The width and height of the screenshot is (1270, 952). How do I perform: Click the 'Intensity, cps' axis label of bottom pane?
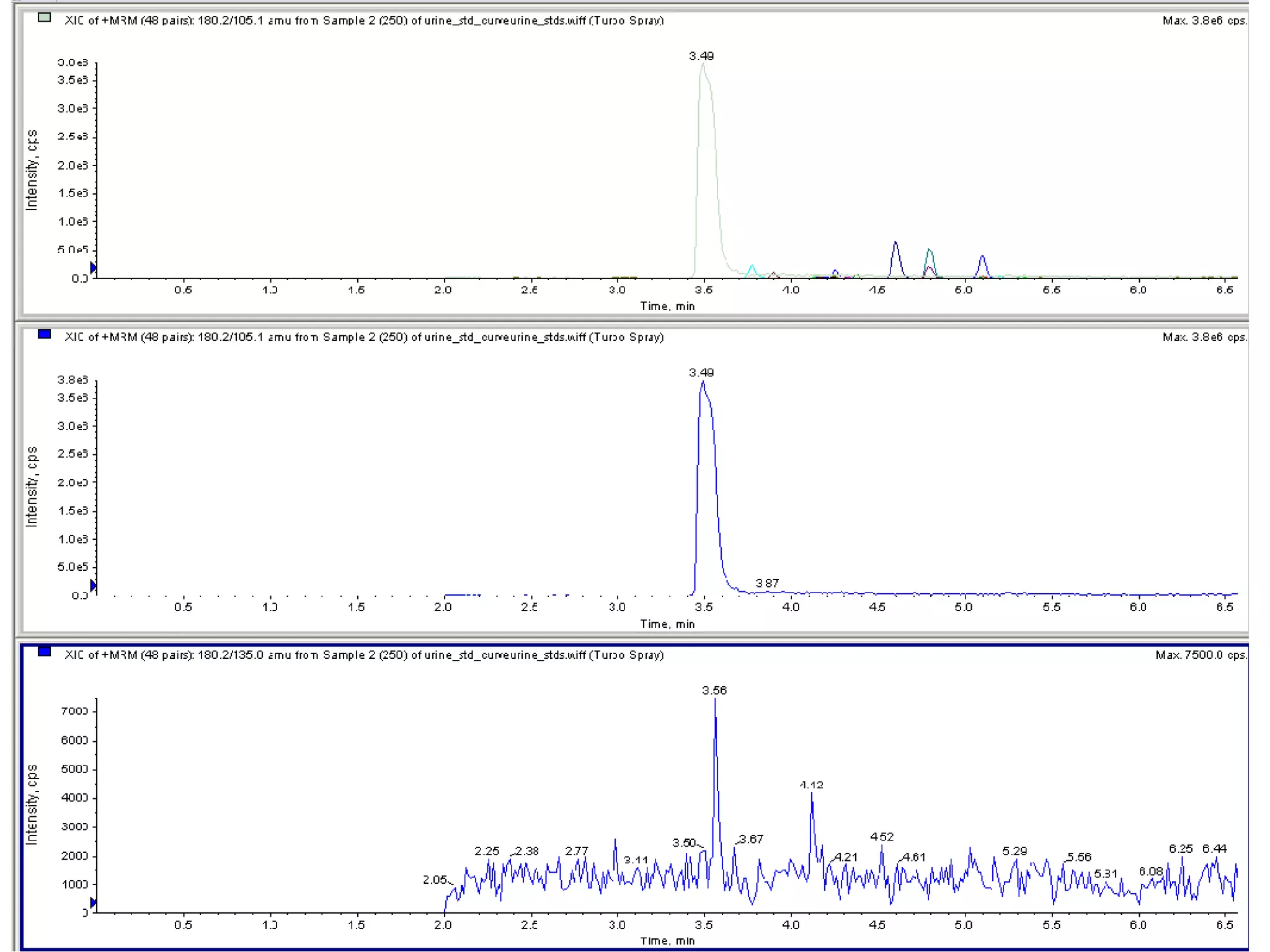32,804
